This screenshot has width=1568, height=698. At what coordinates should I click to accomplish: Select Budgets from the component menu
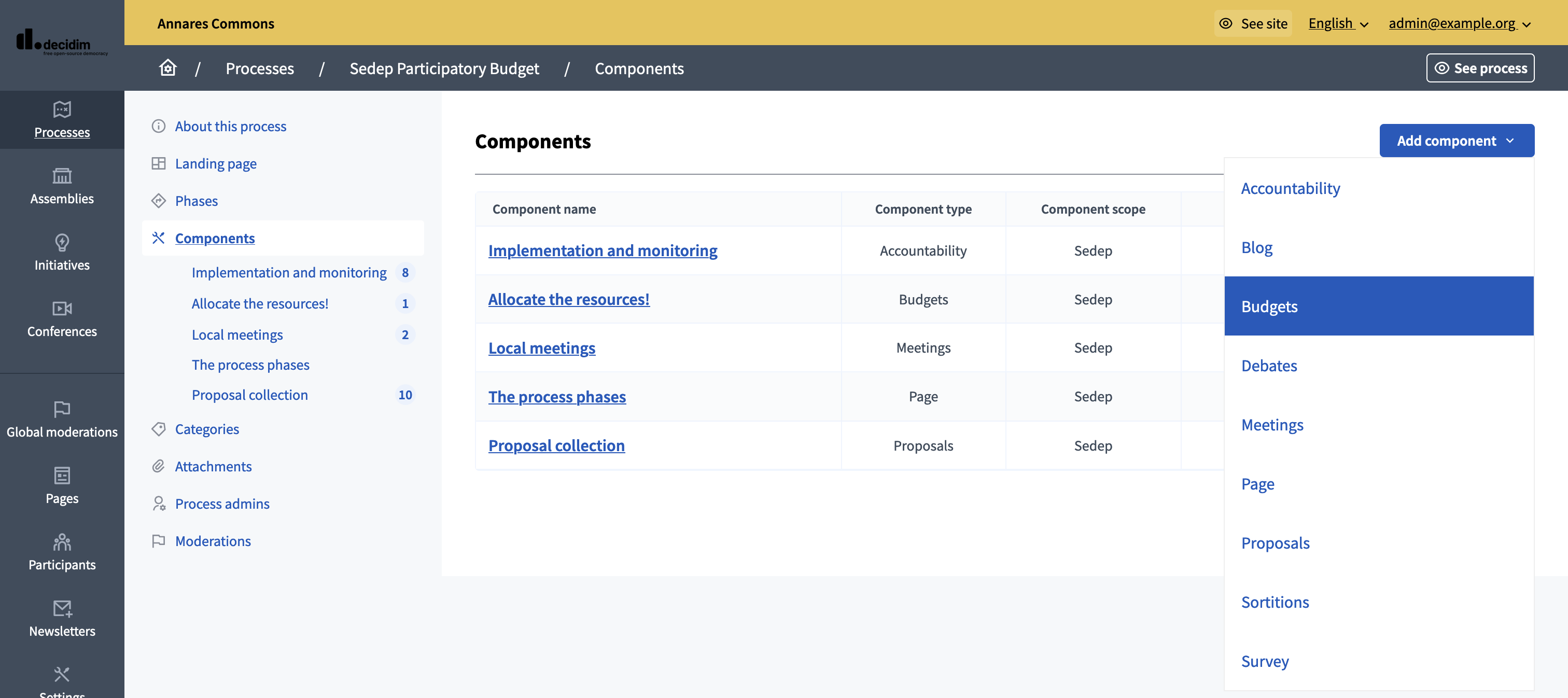[1270, 306]
